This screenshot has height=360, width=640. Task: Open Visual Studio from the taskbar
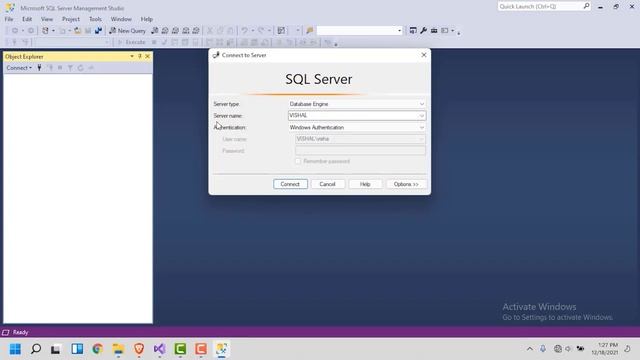tap(160, 349)
